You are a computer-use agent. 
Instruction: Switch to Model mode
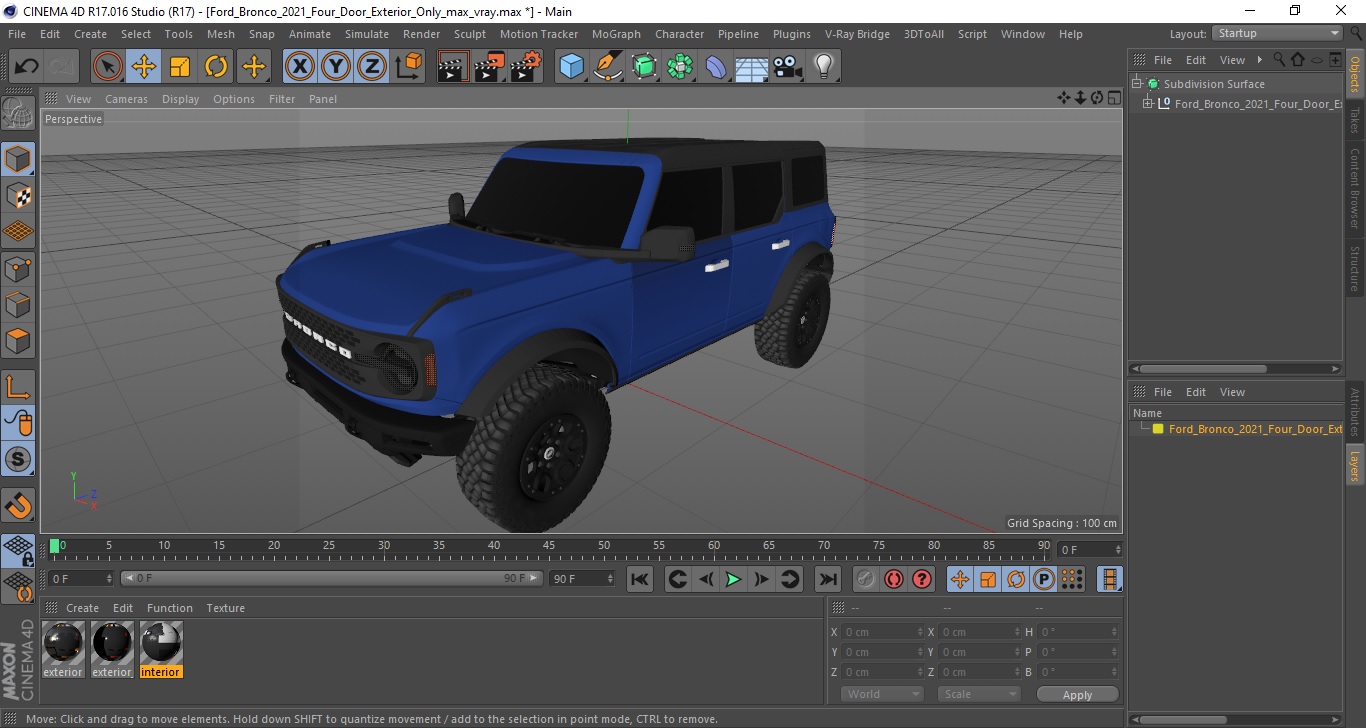click(x=18, y=158)
